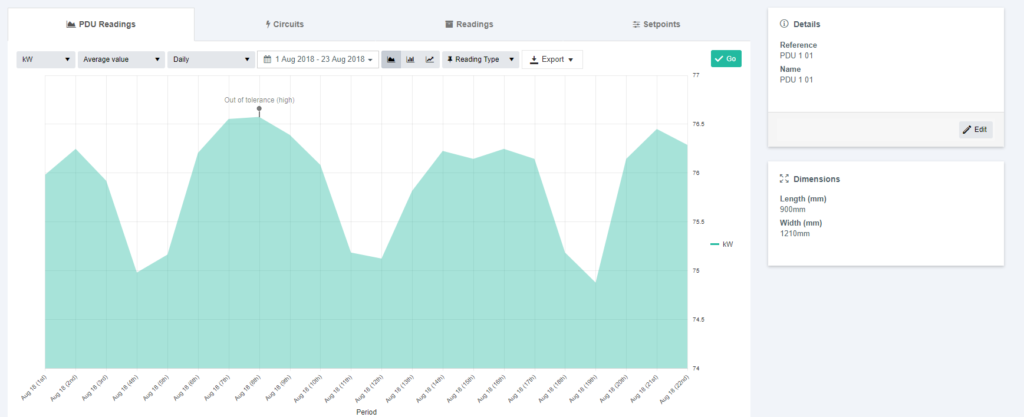Expand the Average value dropdown
Image resolution: width=1024 pixels, height=417 pixels.
pyautogui.click(x=121, y=60)
